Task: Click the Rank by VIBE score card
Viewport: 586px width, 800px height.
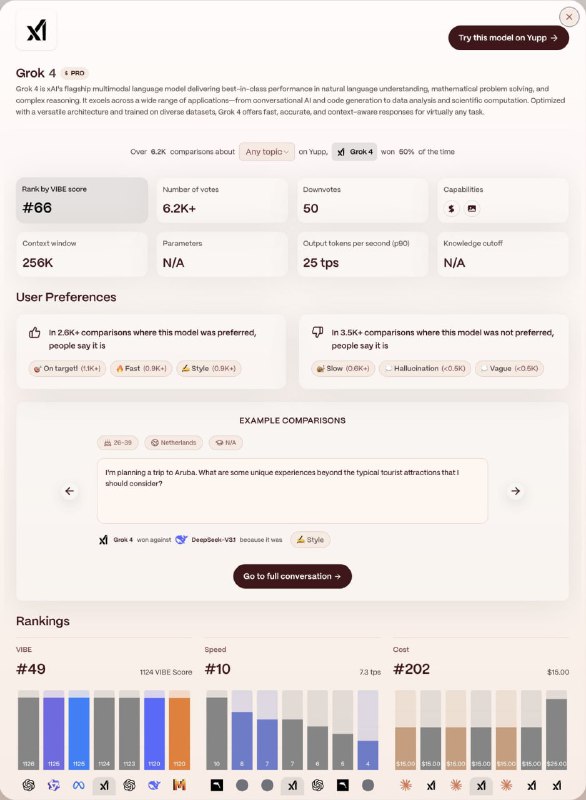Action: [82, 200]
